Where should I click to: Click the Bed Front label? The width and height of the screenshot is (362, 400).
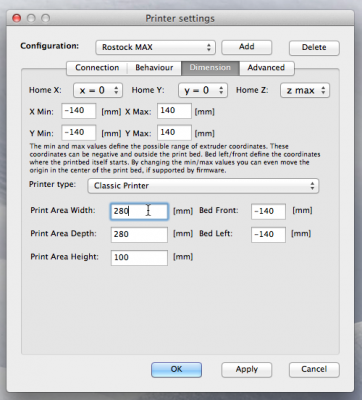tap(219, 211)
